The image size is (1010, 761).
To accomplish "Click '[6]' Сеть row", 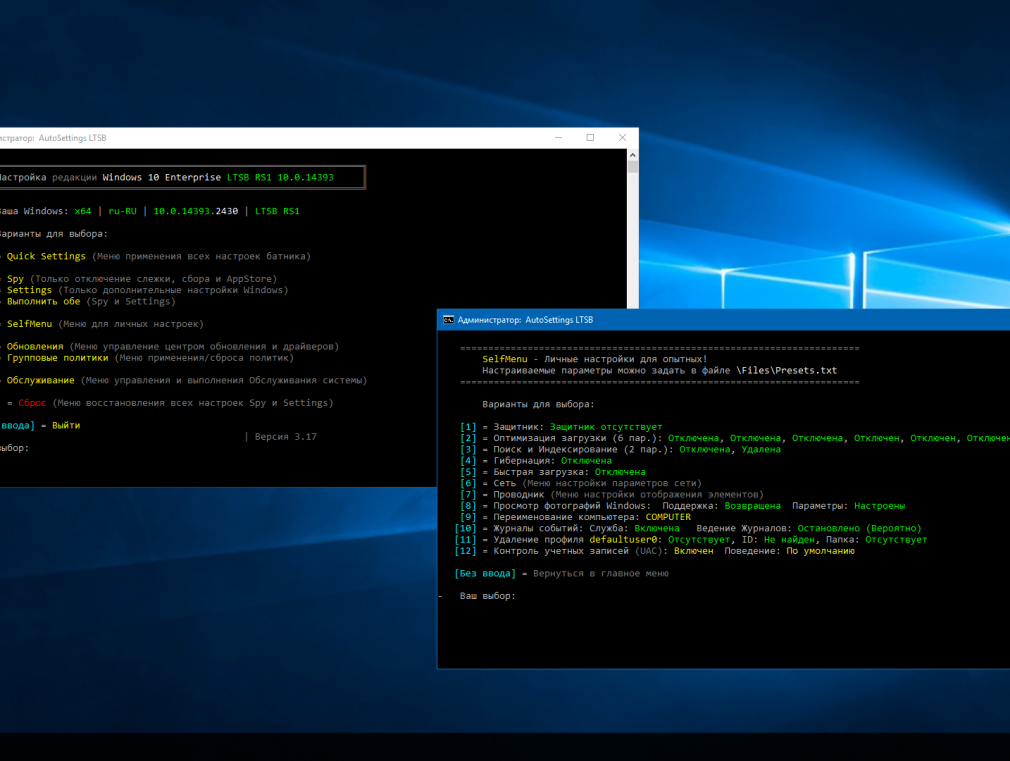I will pyautogui.click(x=581, y=483).
